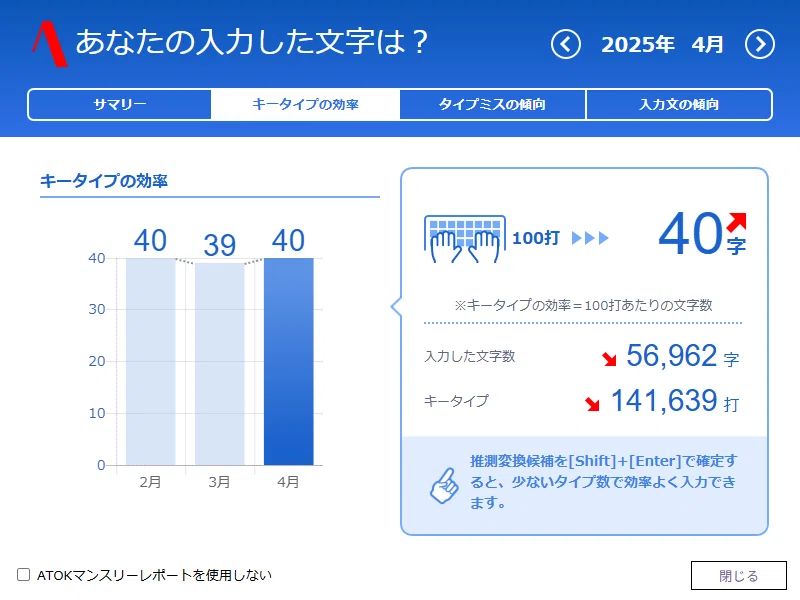Go to previous month with left arrow

pos(565,44)
